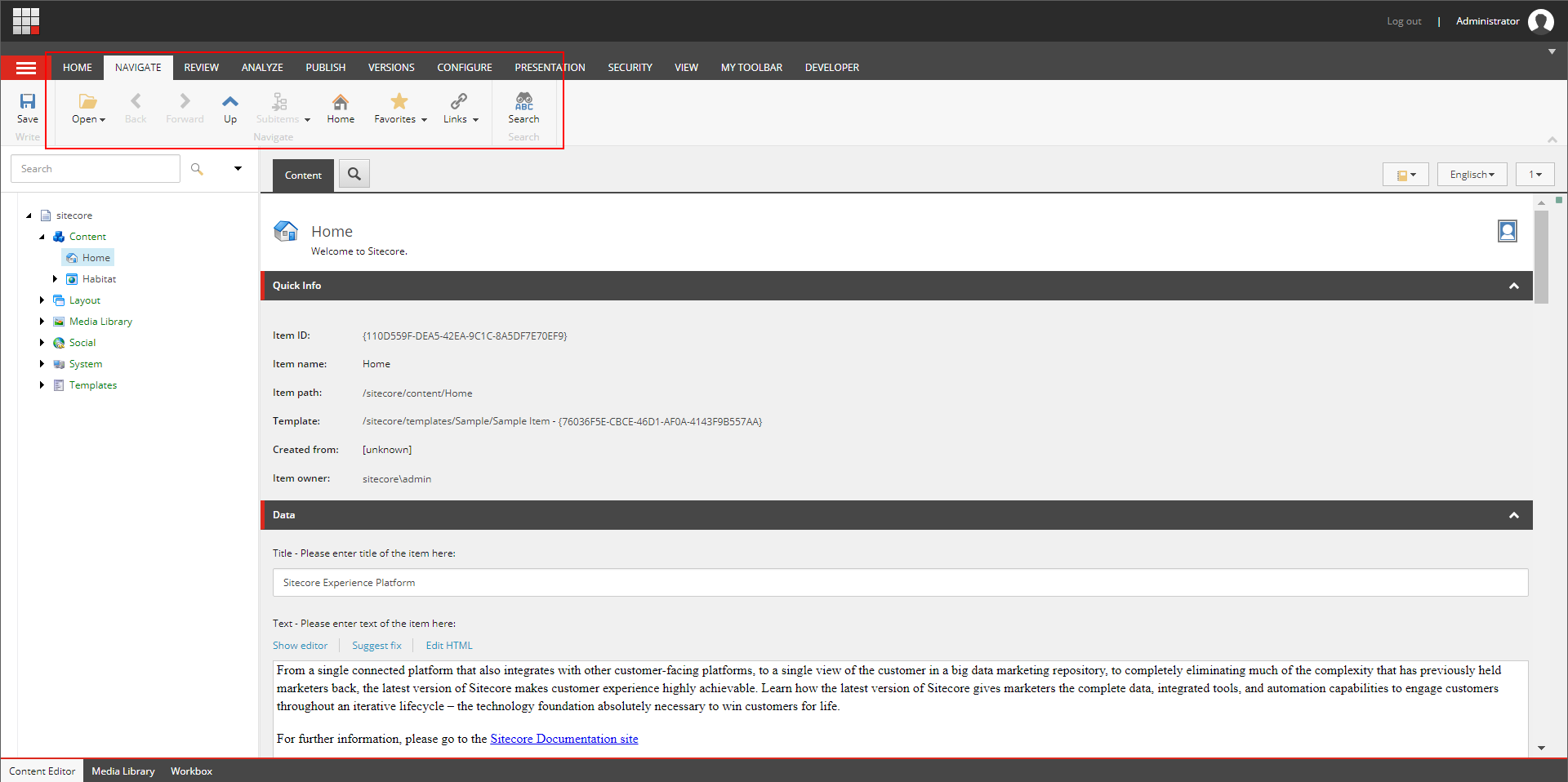Expand the Habitat tree node
Image resolution: width=1568 pixels, height=782 pixels.
55,279
